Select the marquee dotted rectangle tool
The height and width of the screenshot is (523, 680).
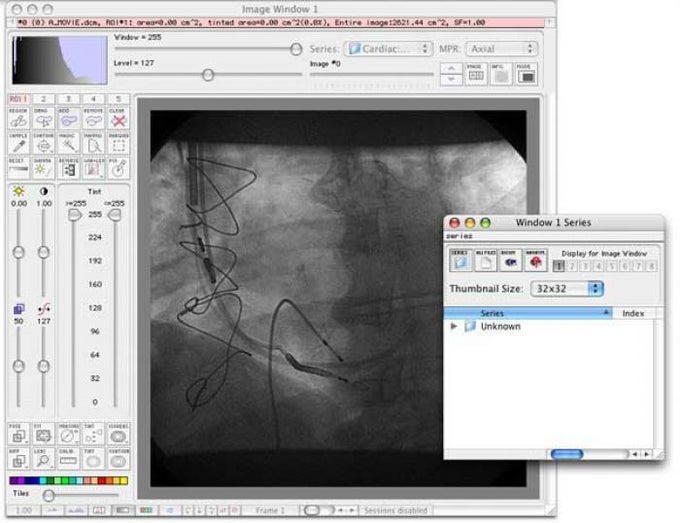click(118, 143)
